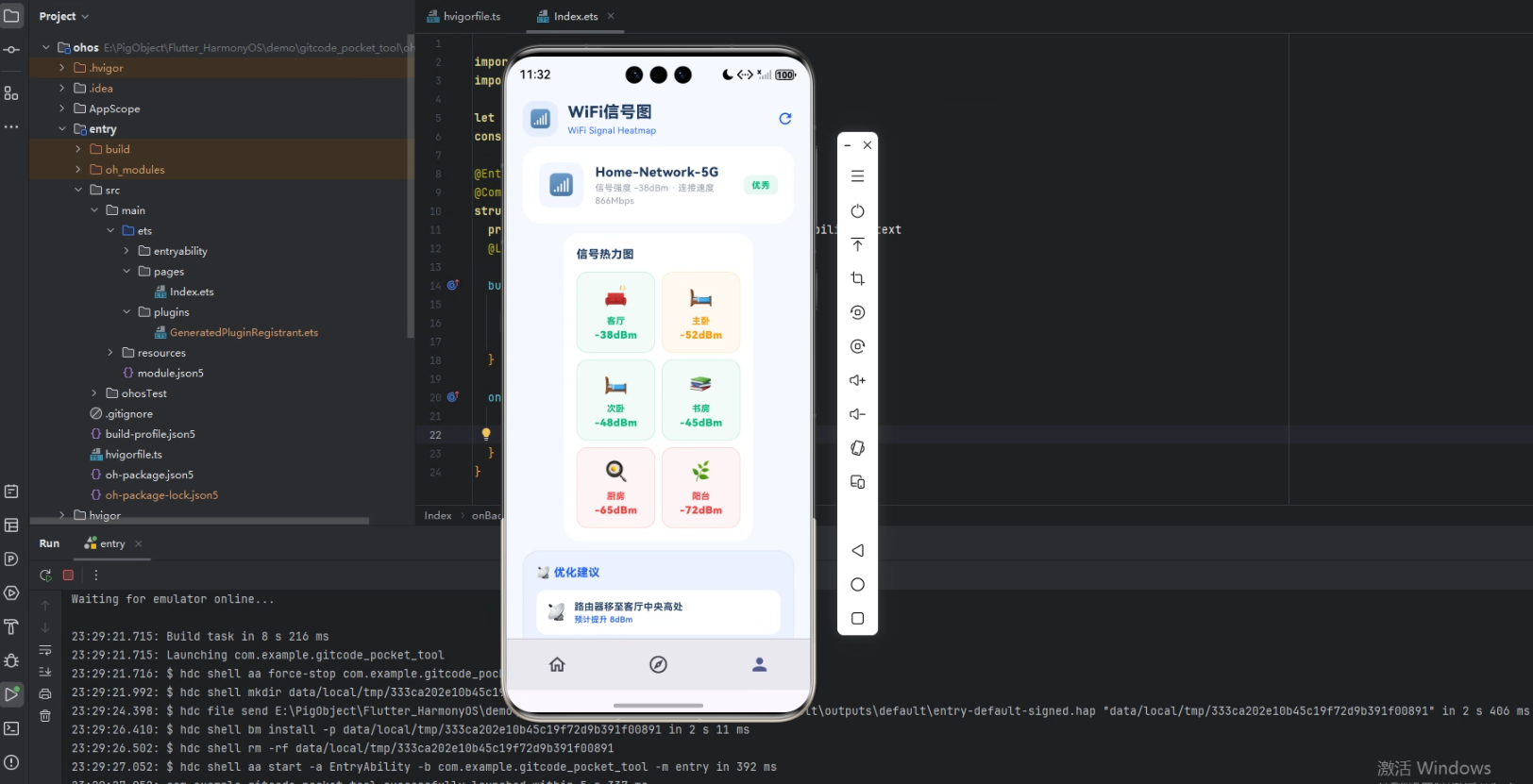Expand the .hvigor folder
Screen dimensions: 1533x784
tap(62, 68)
